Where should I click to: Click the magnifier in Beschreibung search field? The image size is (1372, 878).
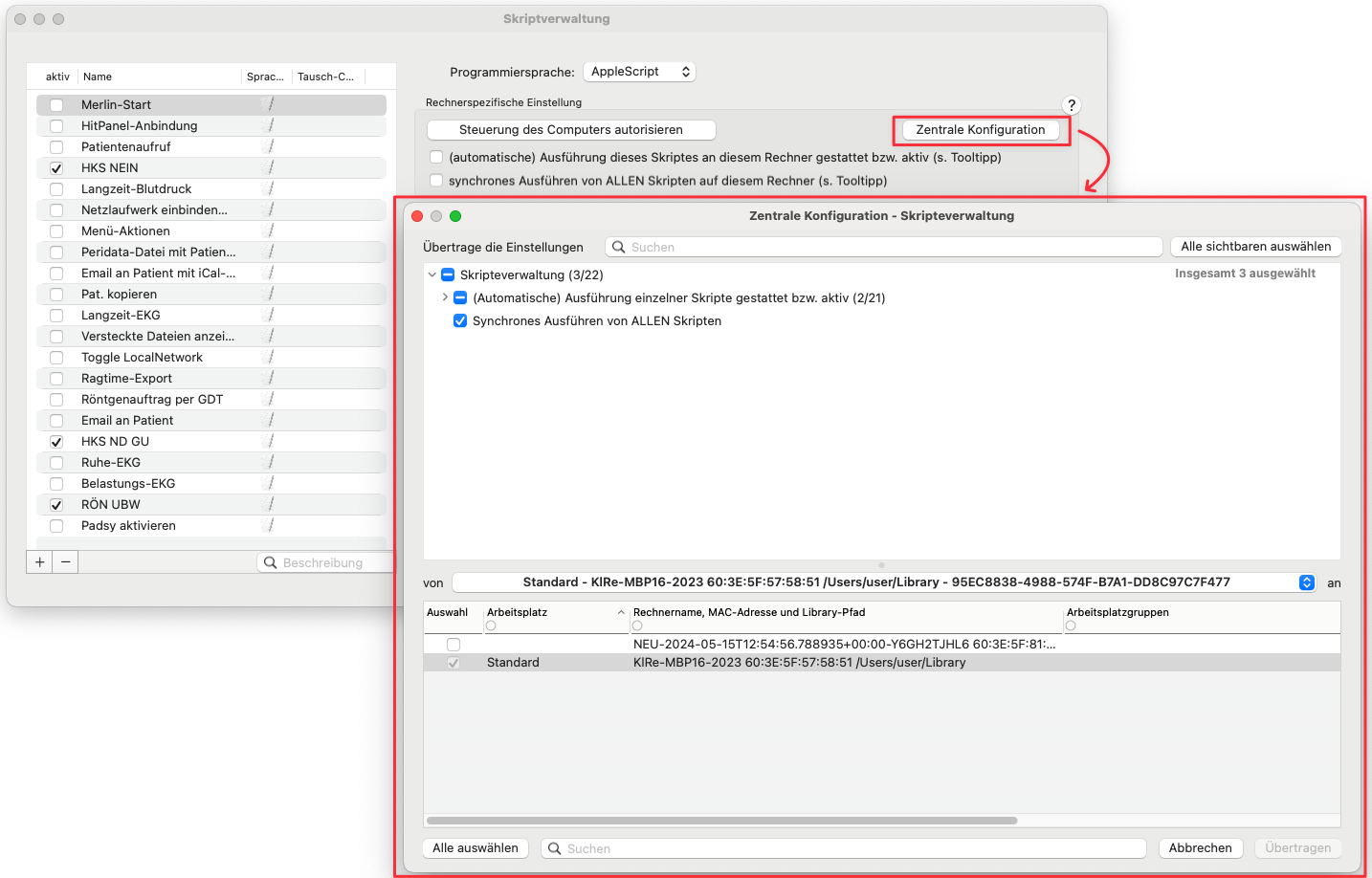coord(271,562)
